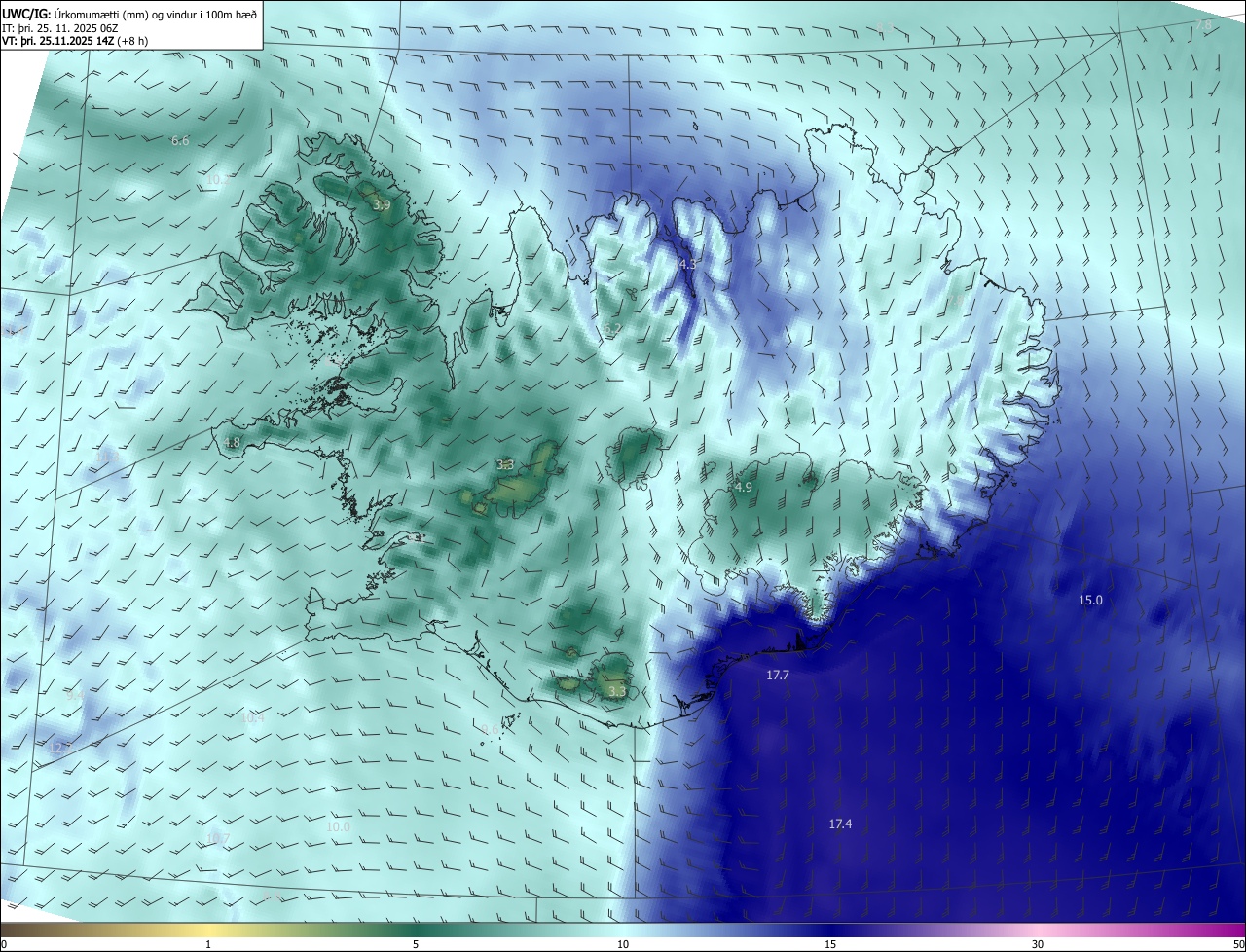Click the 17.4 value label over the ocean

click(x=840, y=824)
